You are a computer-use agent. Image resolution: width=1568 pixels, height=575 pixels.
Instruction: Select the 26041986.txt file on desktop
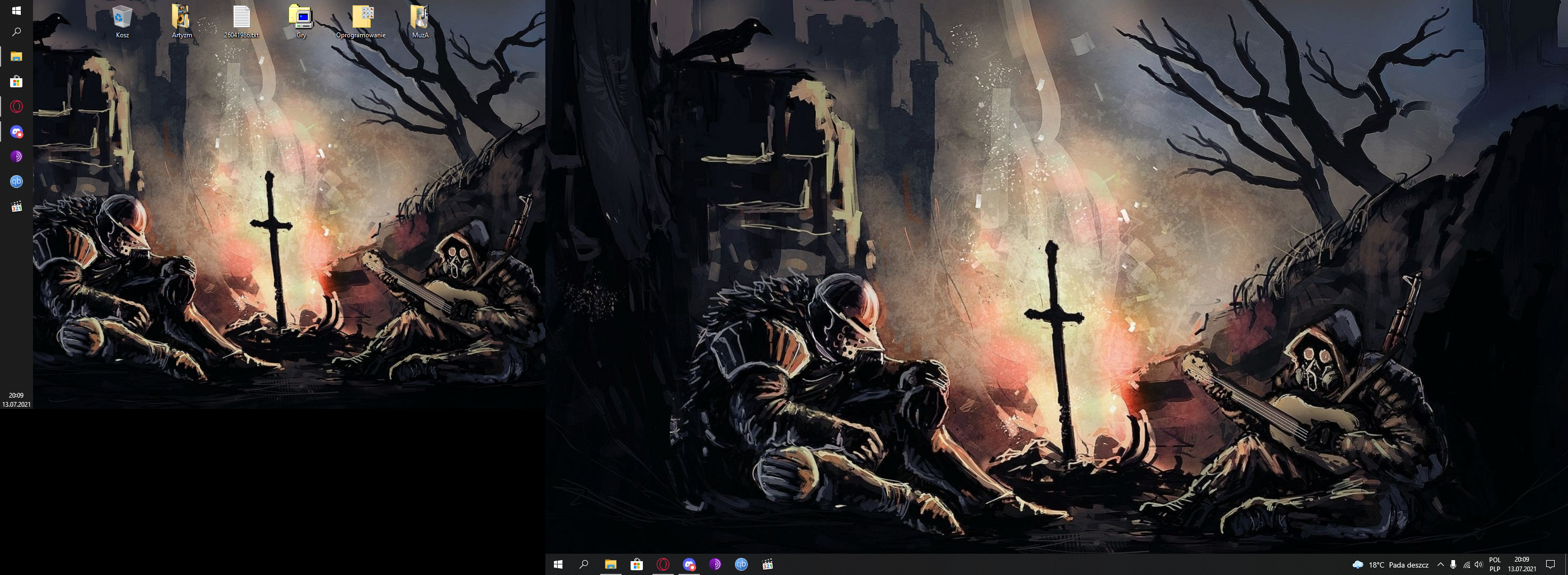click(x=242, y=22)
